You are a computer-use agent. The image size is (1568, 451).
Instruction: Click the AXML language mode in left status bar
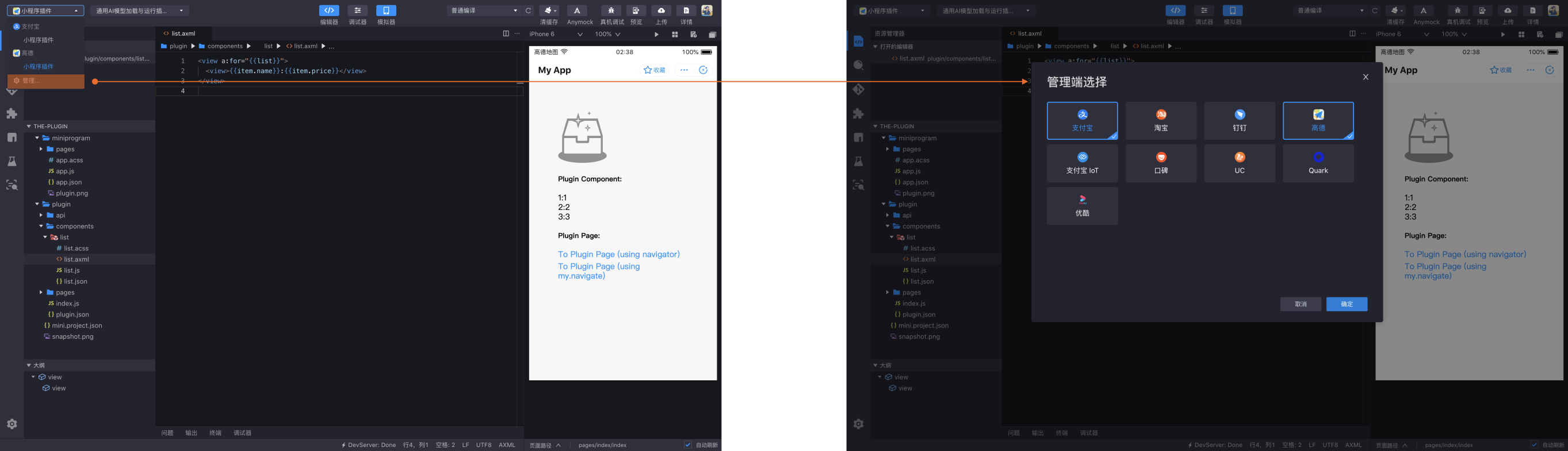click(507, 445)
